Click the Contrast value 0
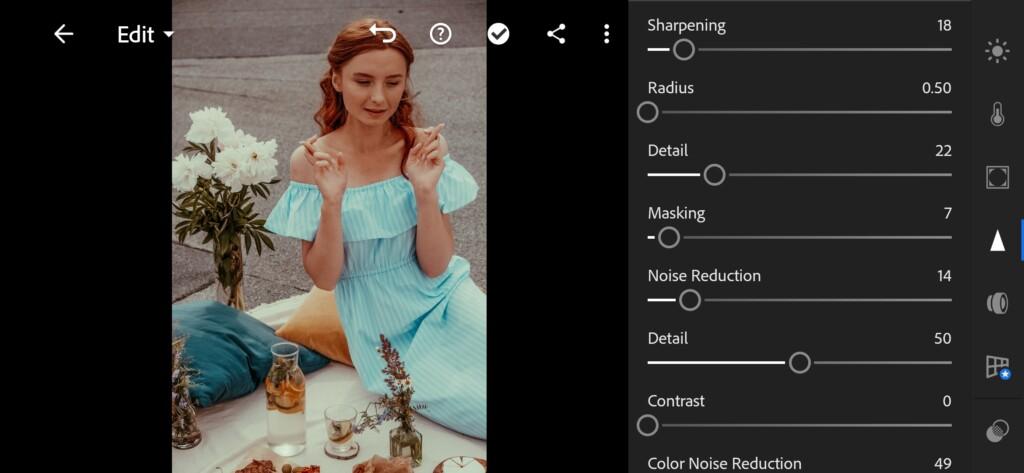This screenshot has width=1024, height=473. 947,402
